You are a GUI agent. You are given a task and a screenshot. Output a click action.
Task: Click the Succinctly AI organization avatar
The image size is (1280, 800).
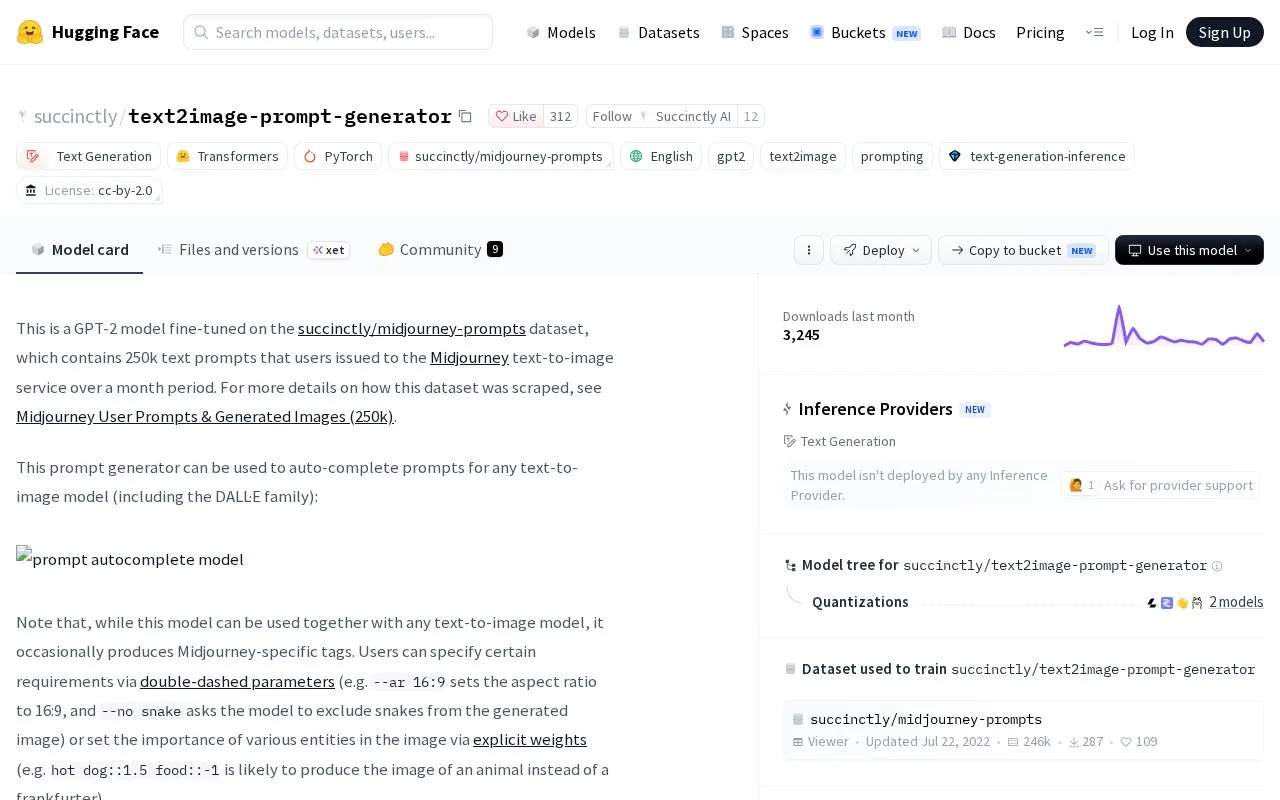pos(645,116)
